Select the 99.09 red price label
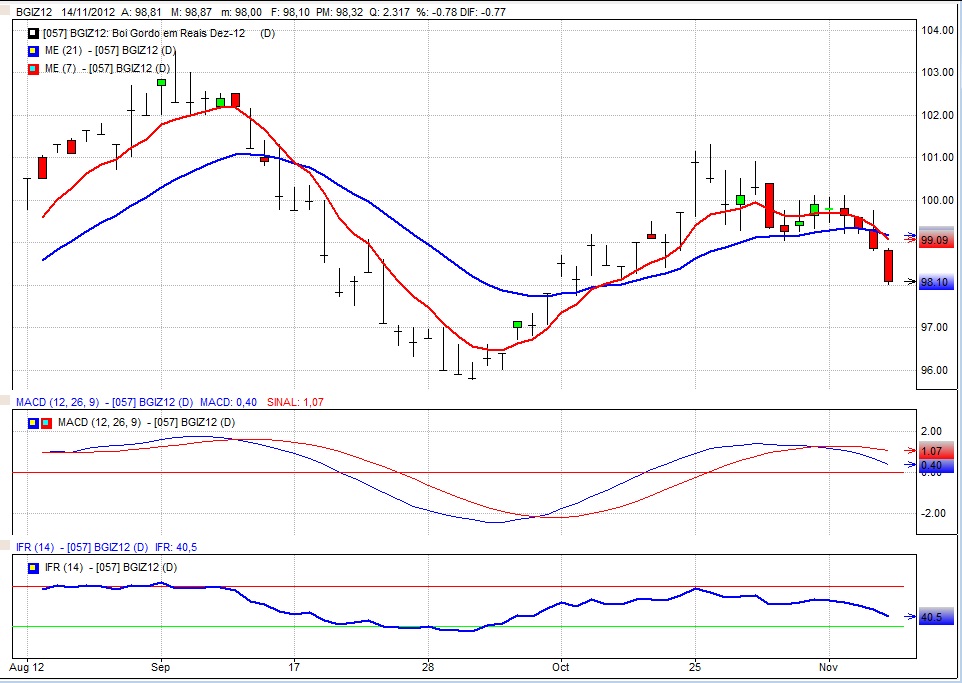 934,240
